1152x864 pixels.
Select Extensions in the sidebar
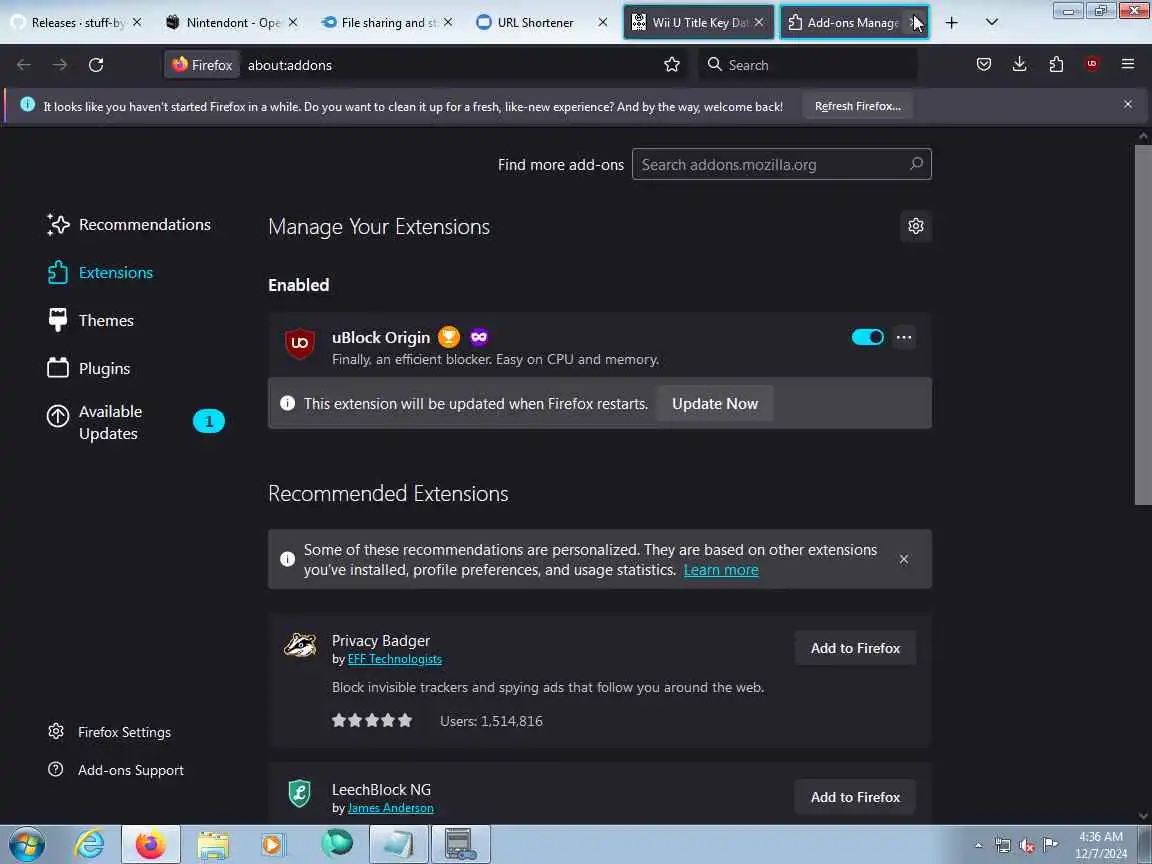(x=101, y=273)
